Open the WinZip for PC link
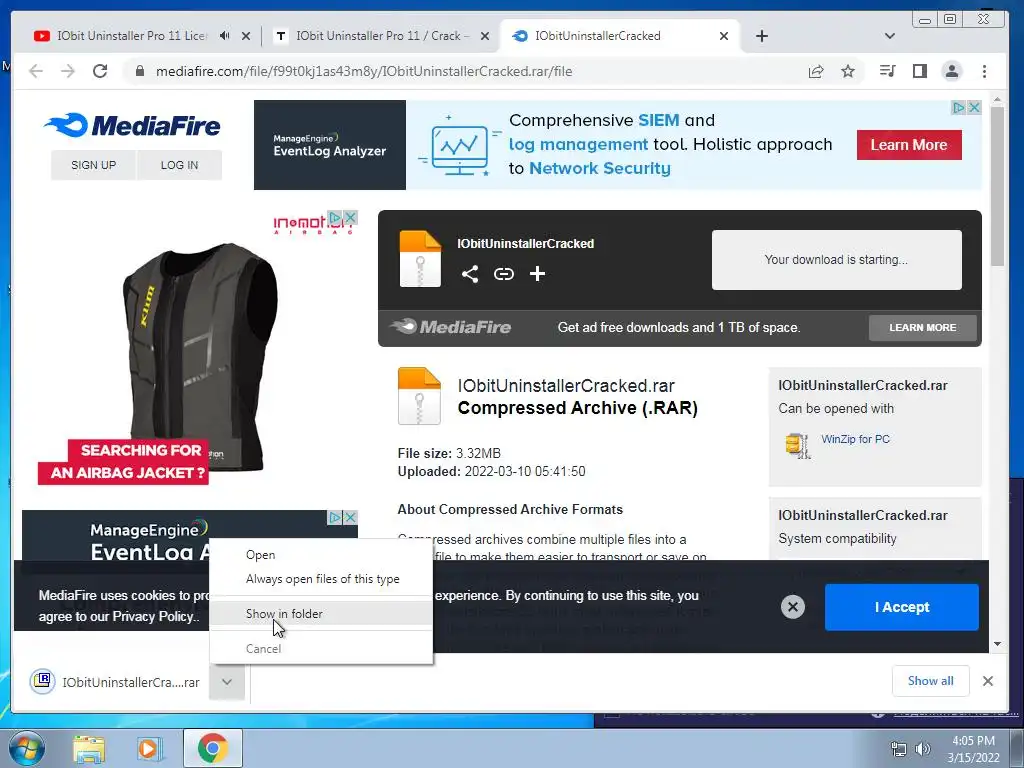Viewport: 1024px width, 768px height. coord(855,439)
